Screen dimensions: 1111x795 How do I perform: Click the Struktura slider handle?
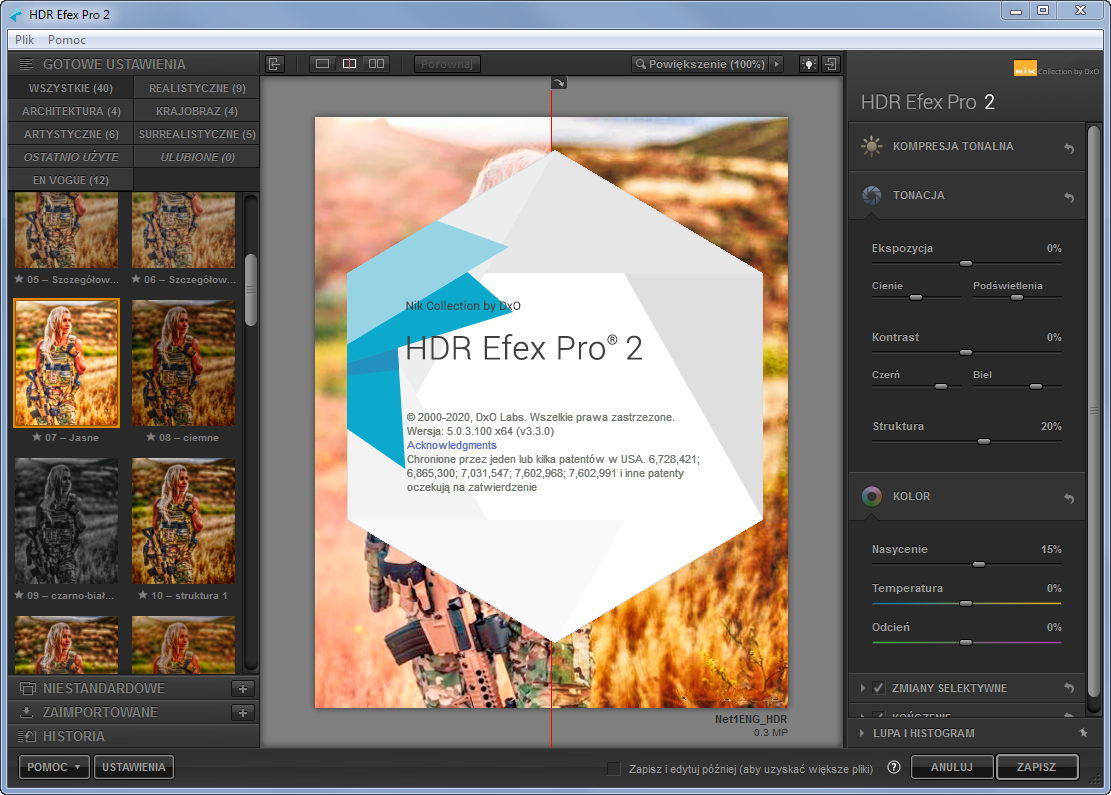pos(983,441)
